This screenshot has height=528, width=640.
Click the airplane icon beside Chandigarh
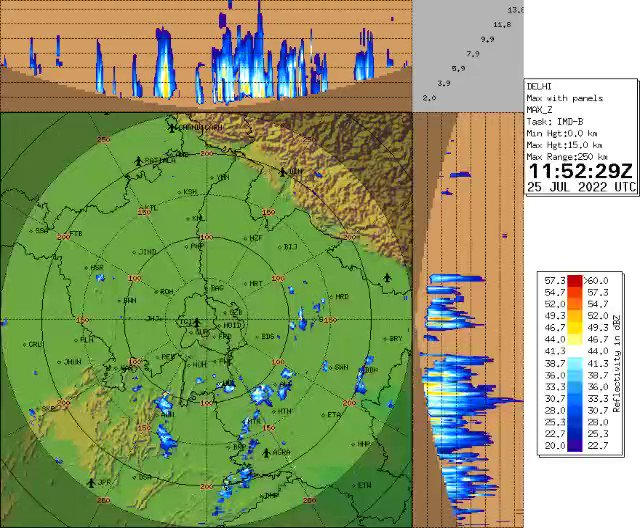171,128
